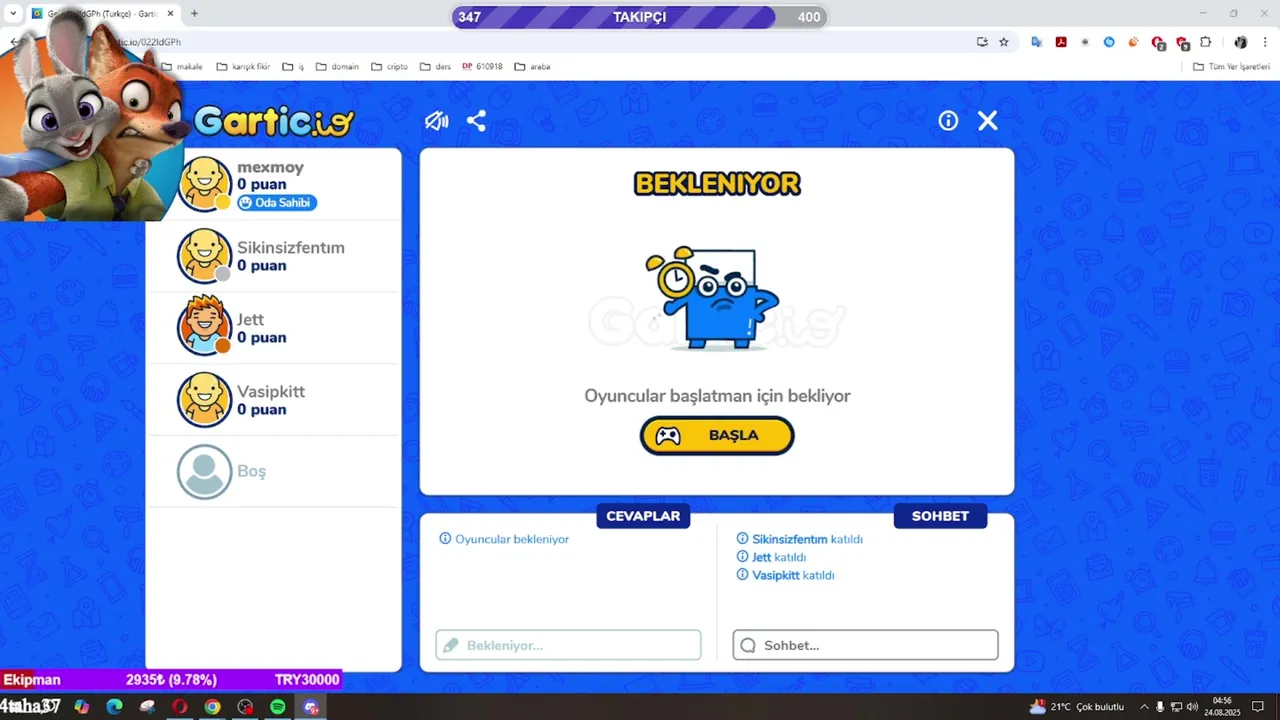Open Adobe Acrobat extension icon
Screen dimensions: 1280x720
pyautogui.click(x=1061, y=42)
